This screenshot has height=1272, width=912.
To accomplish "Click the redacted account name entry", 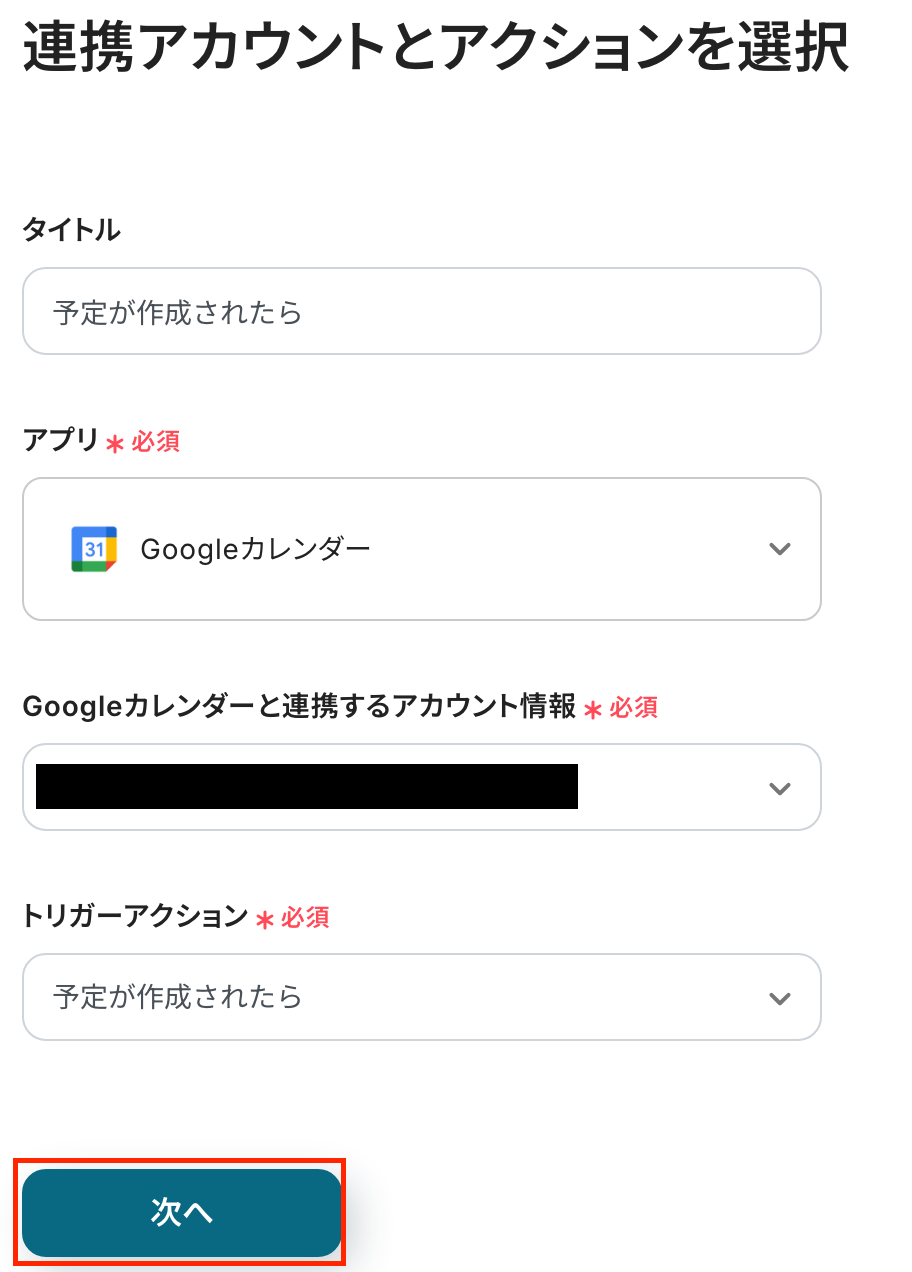I will [306, 787].
